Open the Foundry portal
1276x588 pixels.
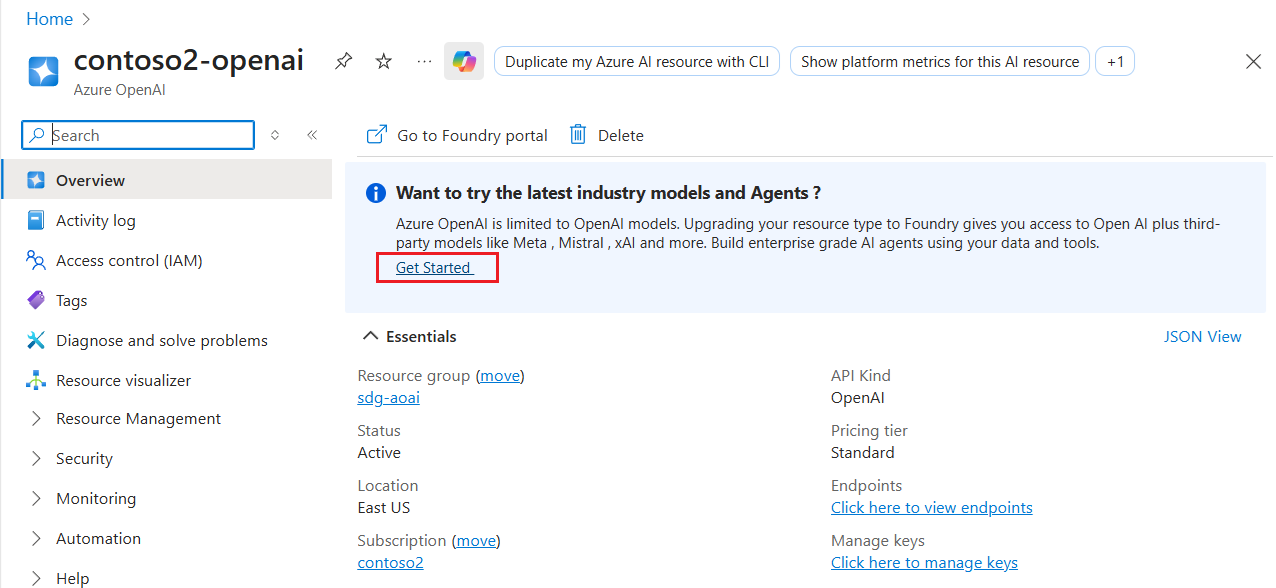tap(456, 134)
